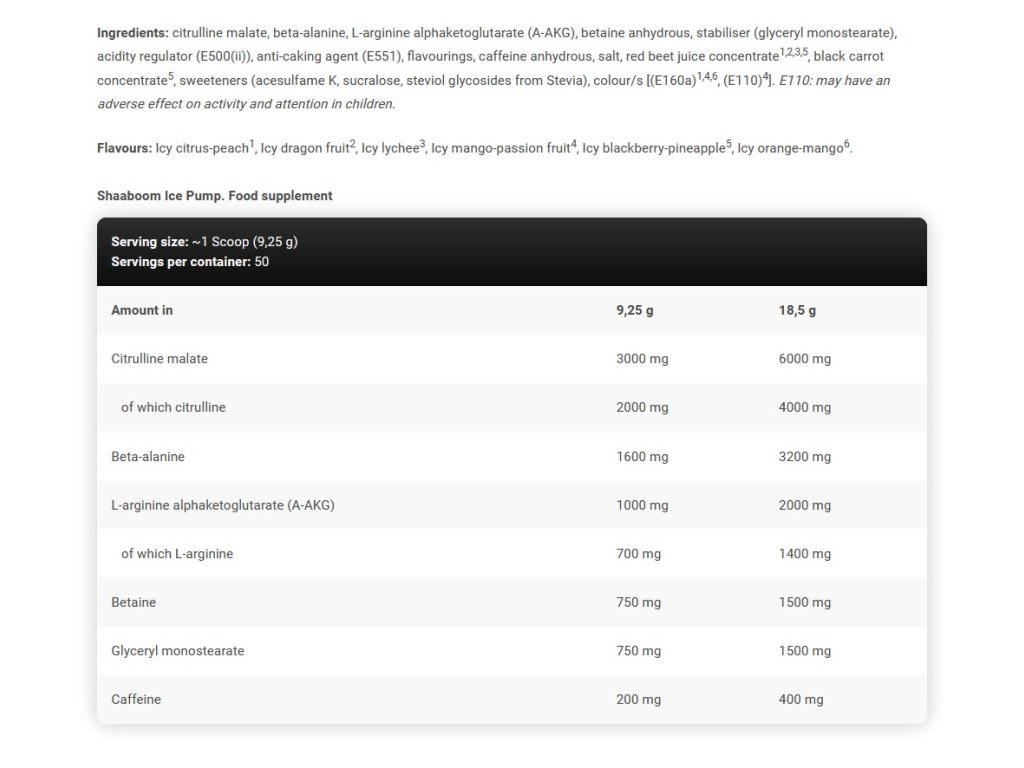1024x768 pixels.
Task: Click the bold 'Ingredients:' label
Action: 132,32
